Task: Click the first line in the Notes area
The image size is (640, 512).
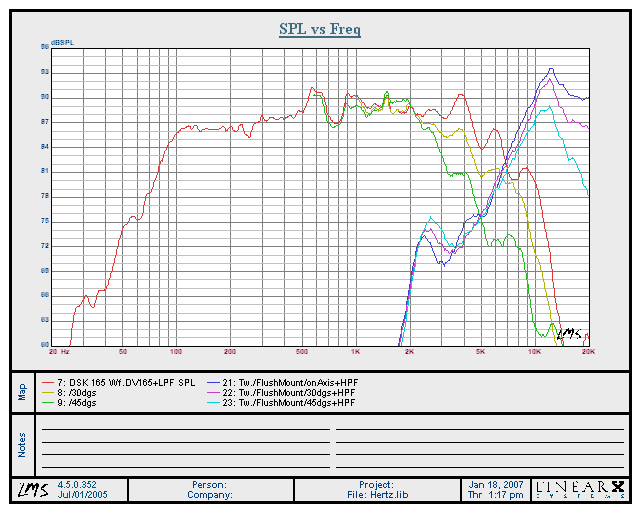Action: coord(184,429)
